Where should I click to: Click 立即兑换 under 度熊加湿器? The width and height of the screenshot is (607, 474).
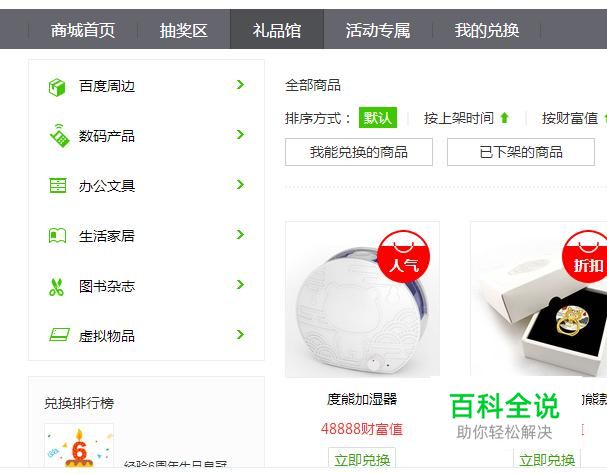pos(362,460)
